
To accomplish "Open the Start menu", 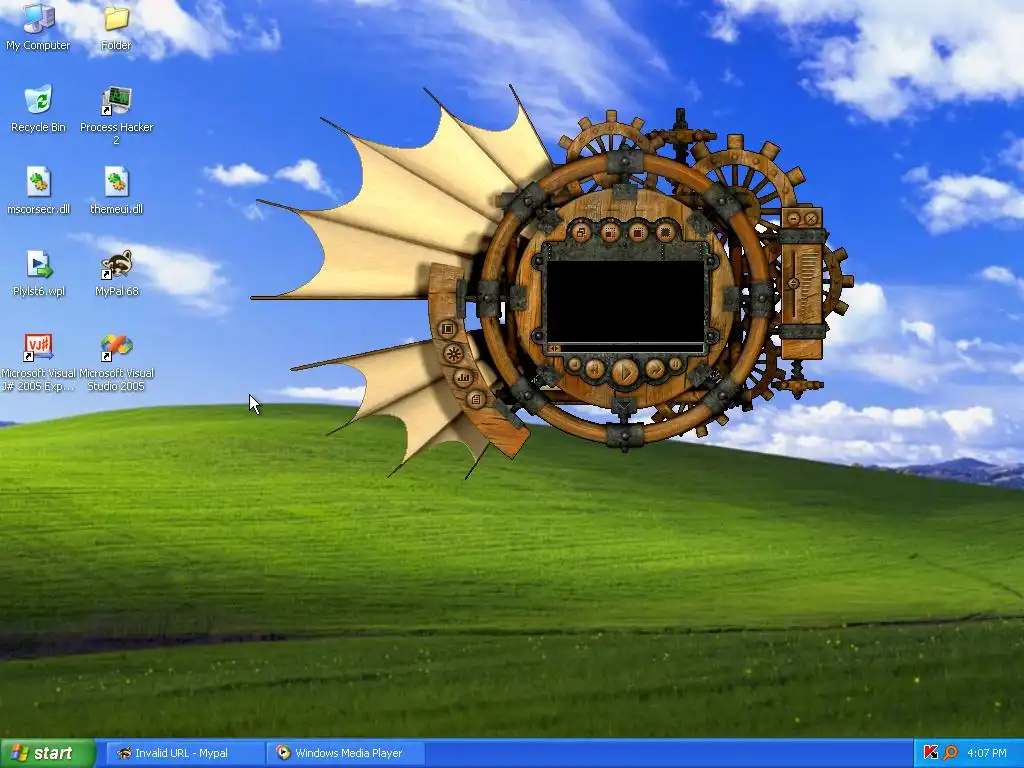I will 48,753.
